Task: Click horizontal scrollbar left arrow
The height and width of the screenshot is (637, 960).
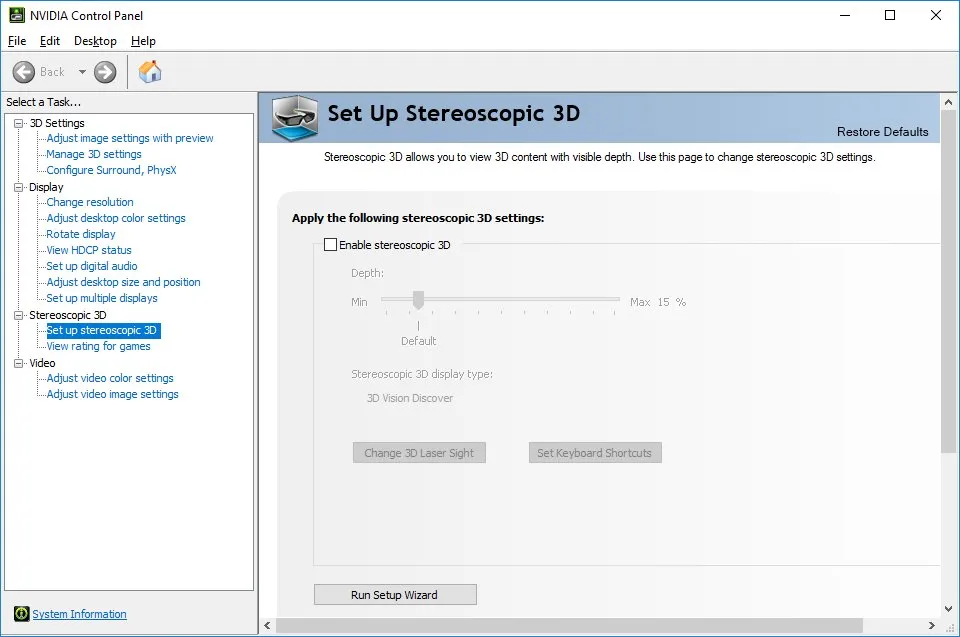Action: click(x=267, y=625)
